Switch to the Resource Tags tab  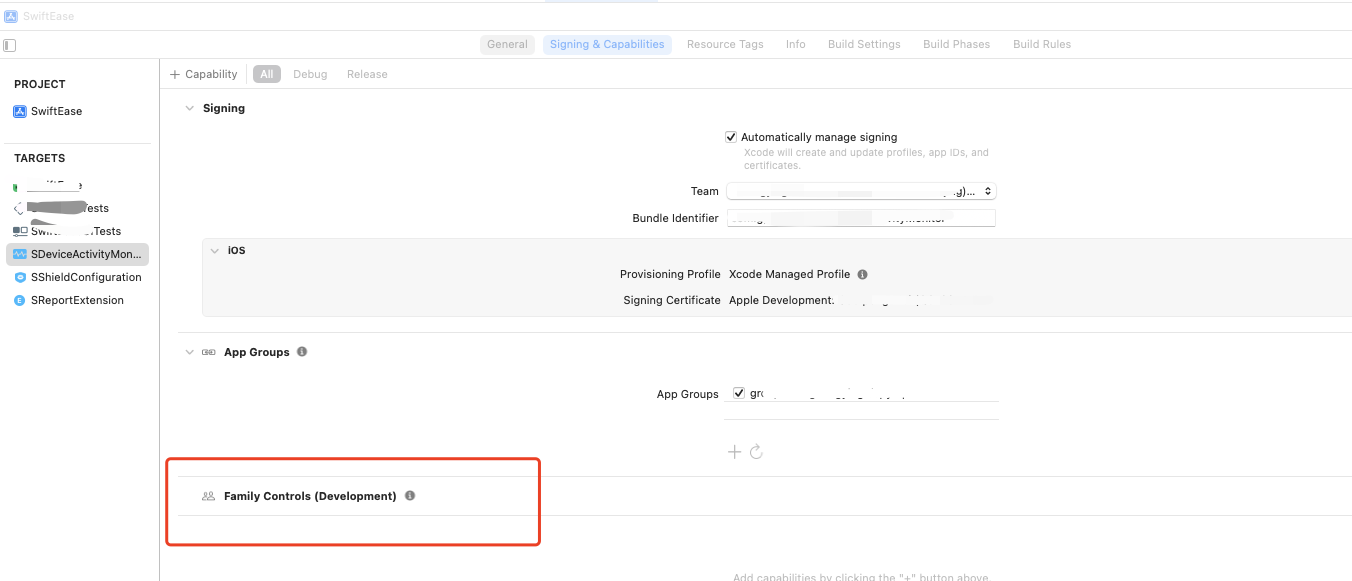(x=725, y=44)
